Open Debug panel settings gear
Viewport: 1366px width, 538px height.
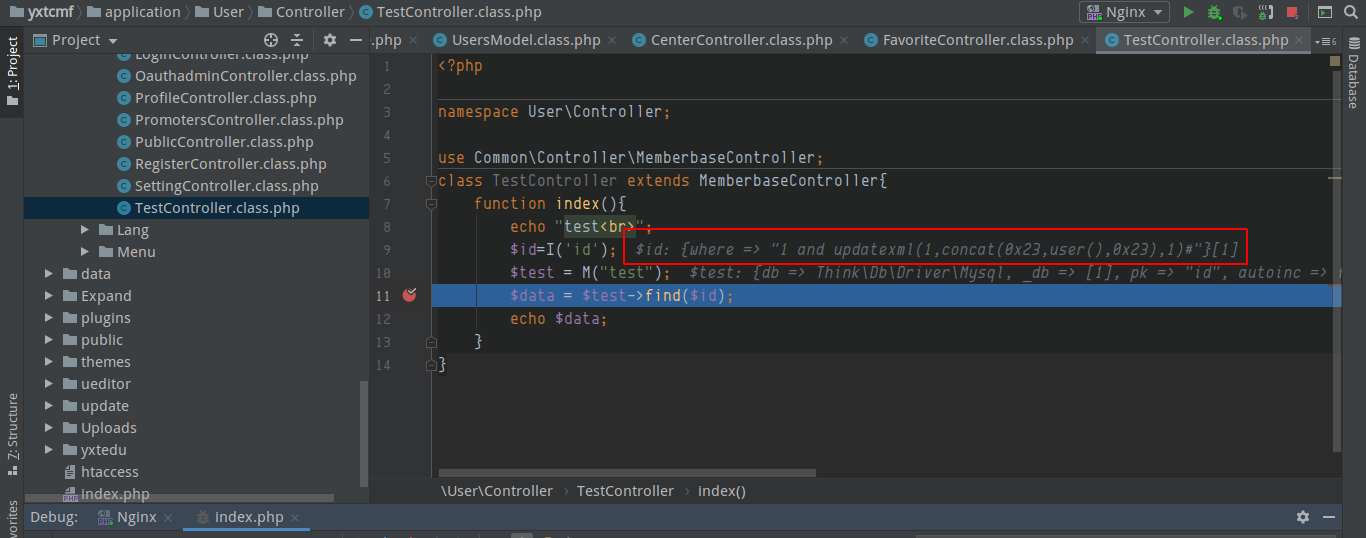click(1303, 517)
